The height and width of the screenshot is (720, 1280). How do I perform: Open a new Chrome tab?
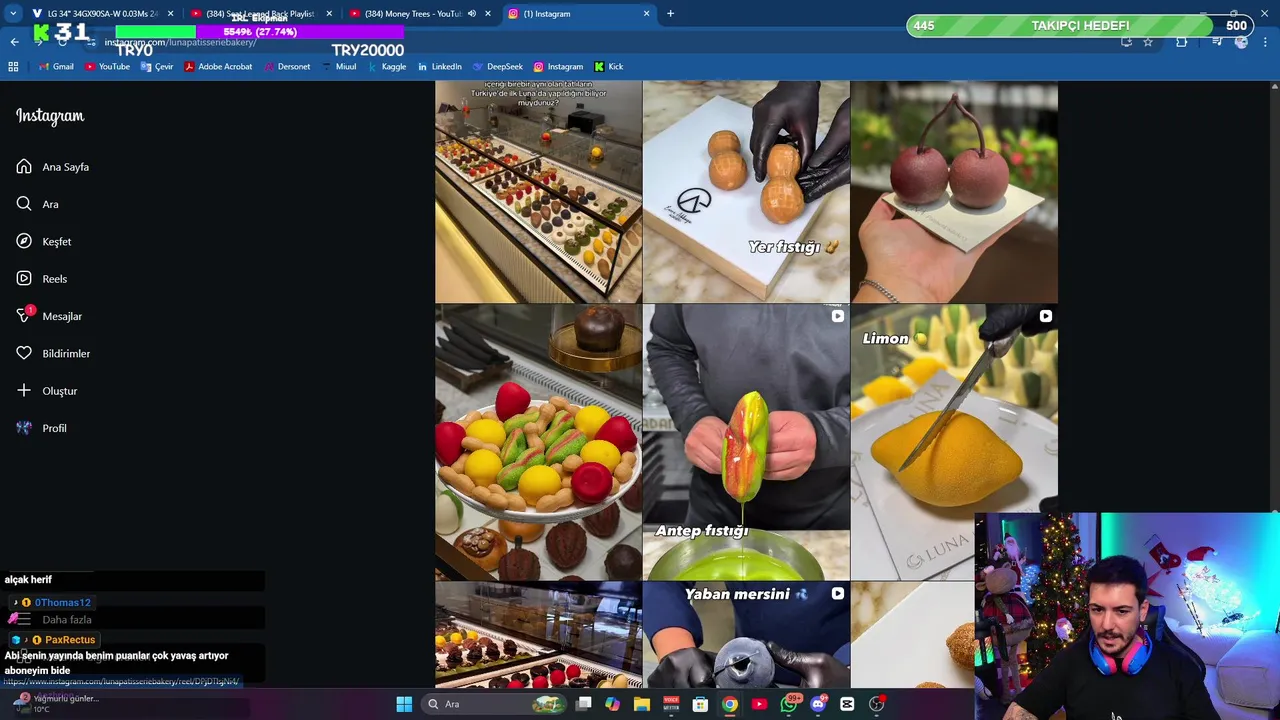point(670,14)
